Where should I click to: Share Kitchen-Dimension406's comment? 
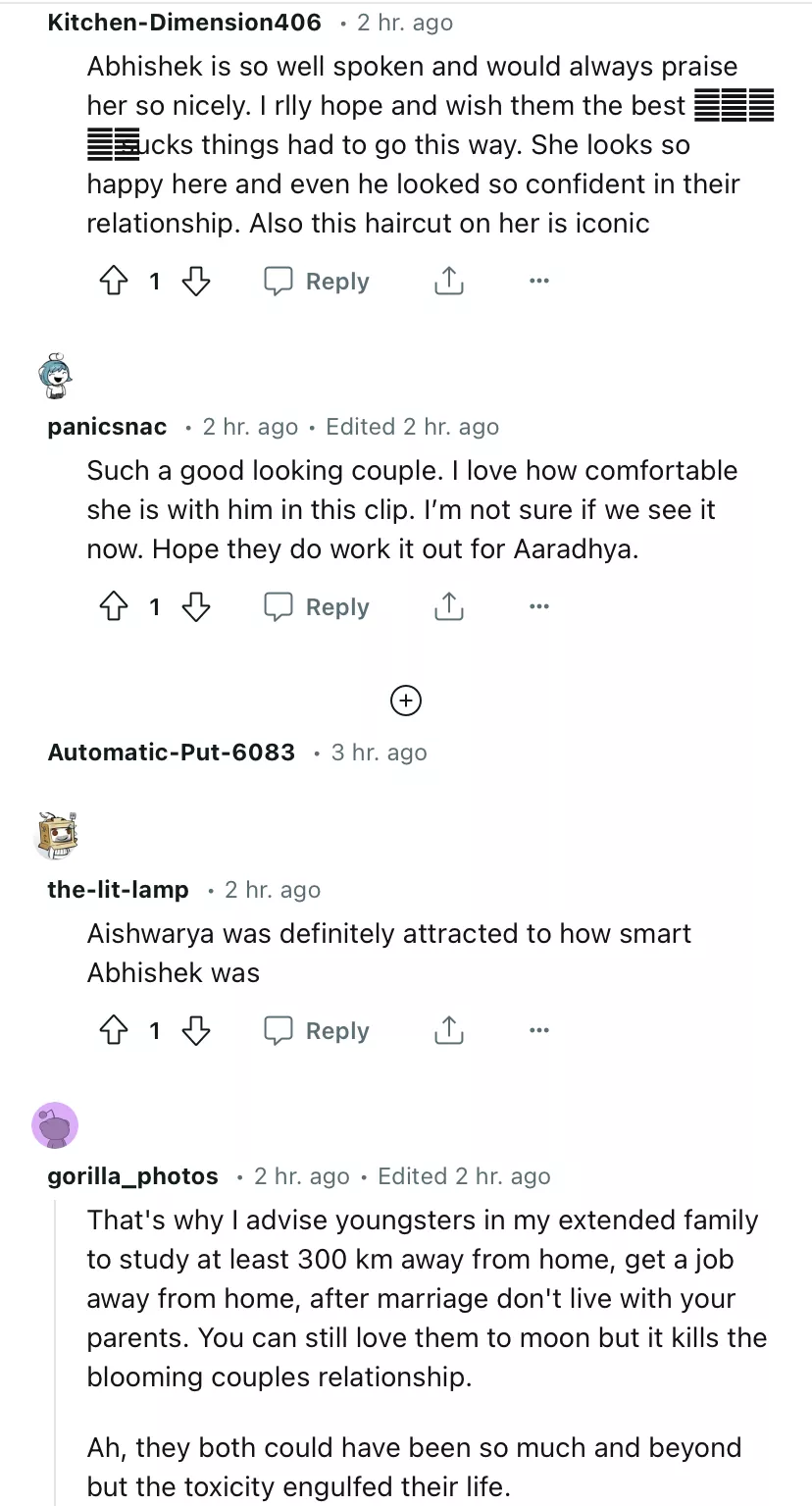tap(448, 282)
